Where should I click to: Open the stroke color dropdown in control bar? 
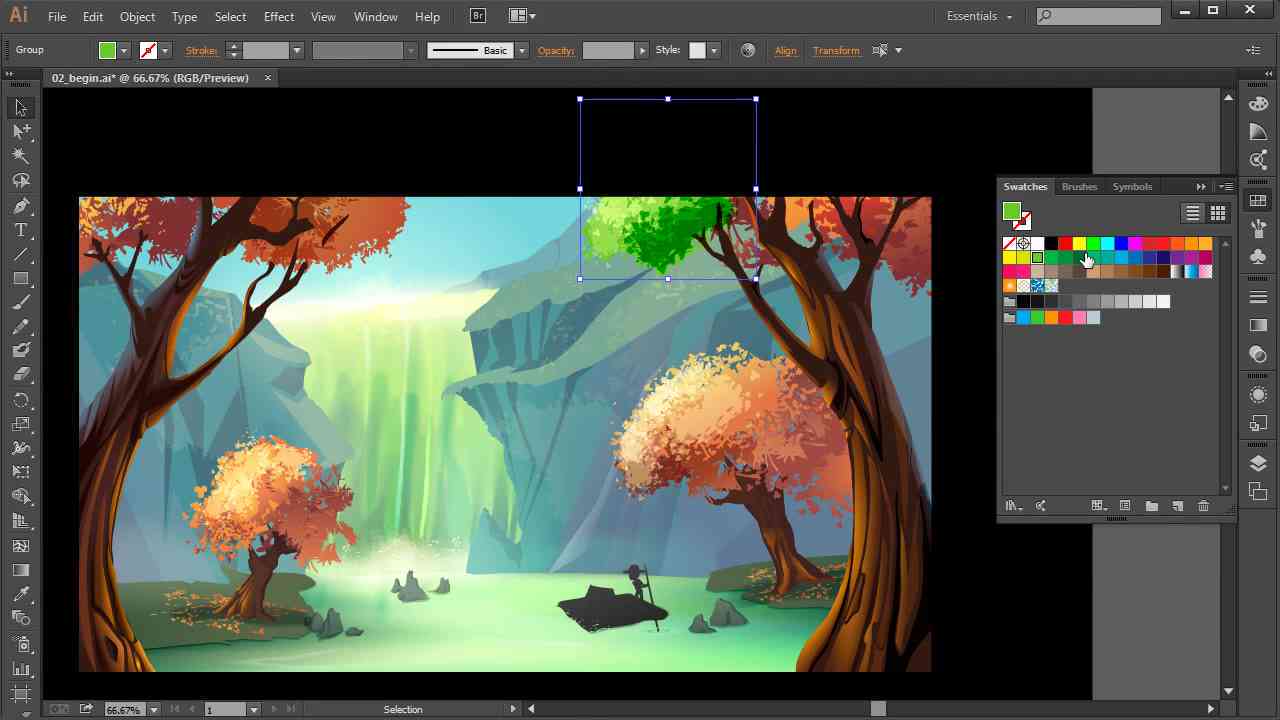point(165,50)
